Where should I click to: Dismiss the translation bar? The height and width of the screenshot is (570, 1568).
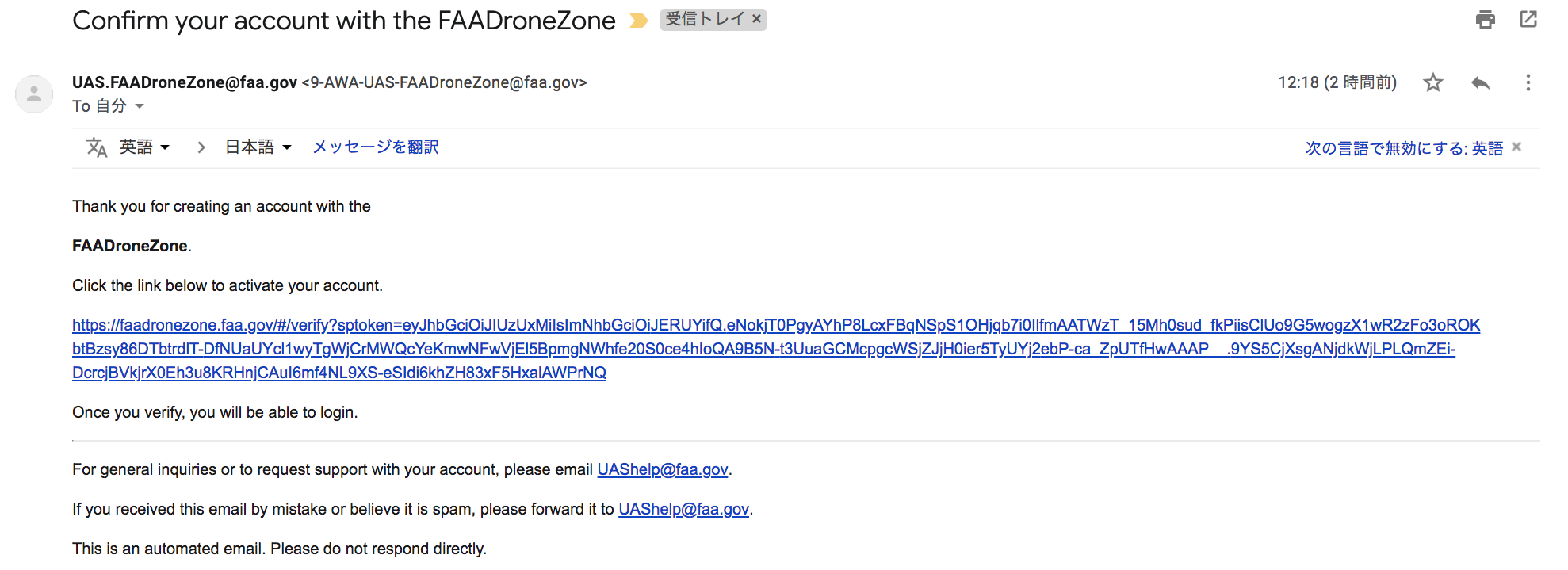point(1516,147)
